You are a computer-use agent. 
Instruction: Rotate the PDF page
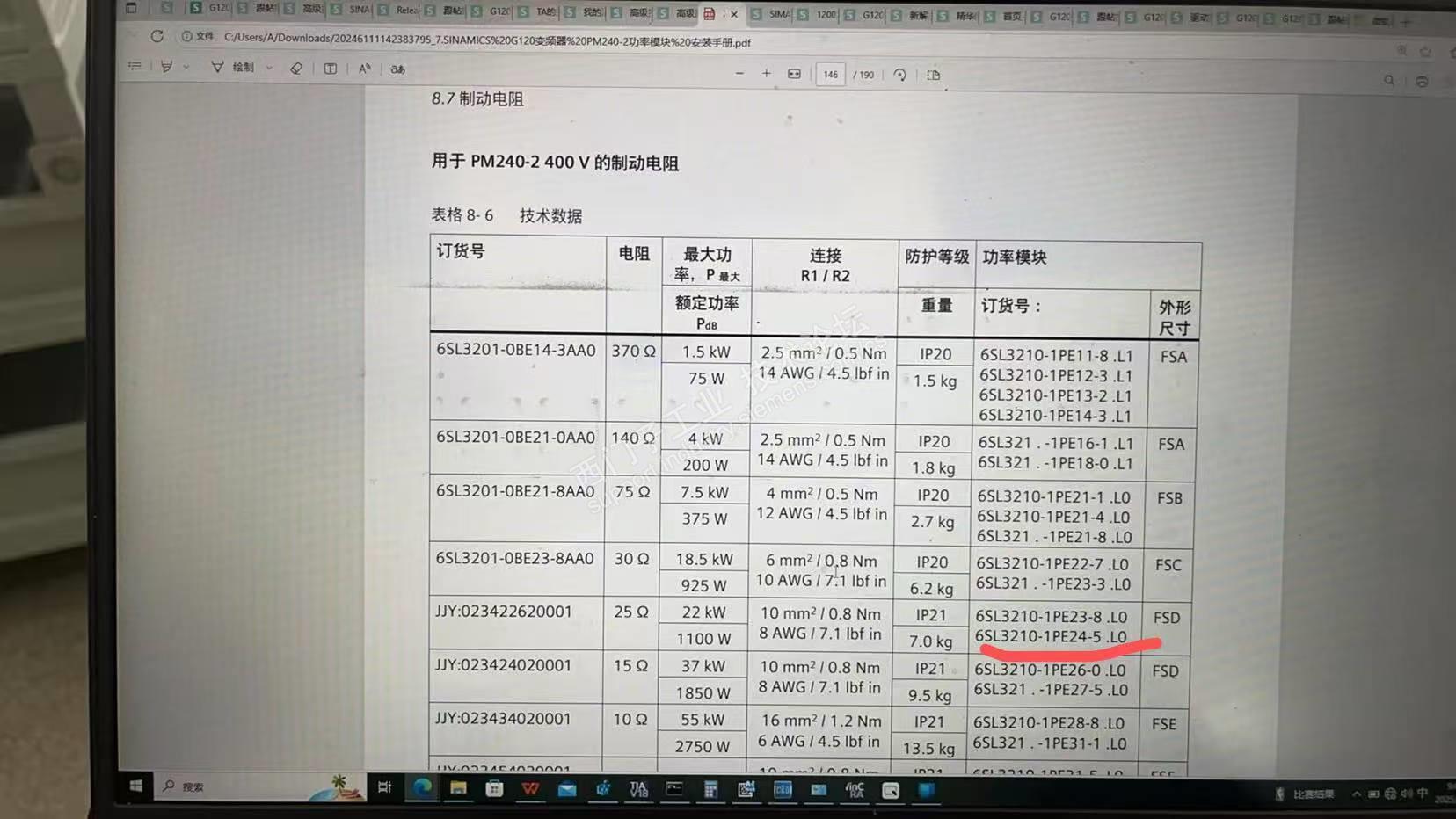pyautogui.click(x=899, y=75)
